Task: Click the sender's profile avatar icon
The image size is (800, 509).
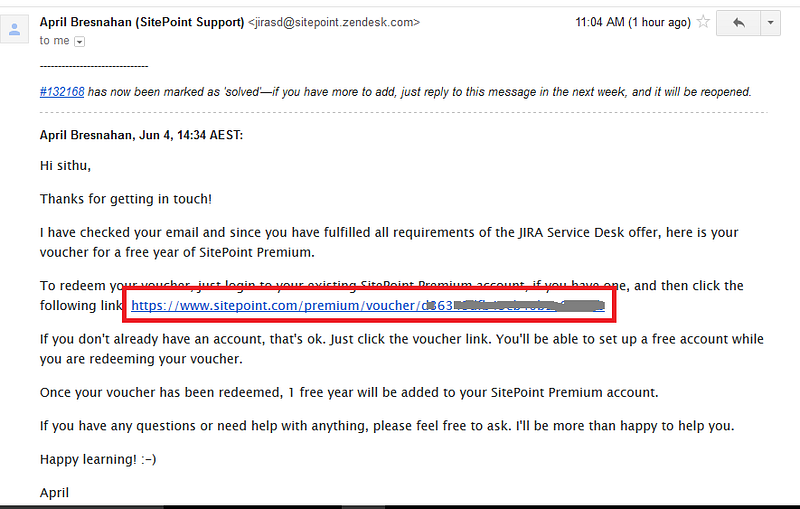Action: point(14,29)
